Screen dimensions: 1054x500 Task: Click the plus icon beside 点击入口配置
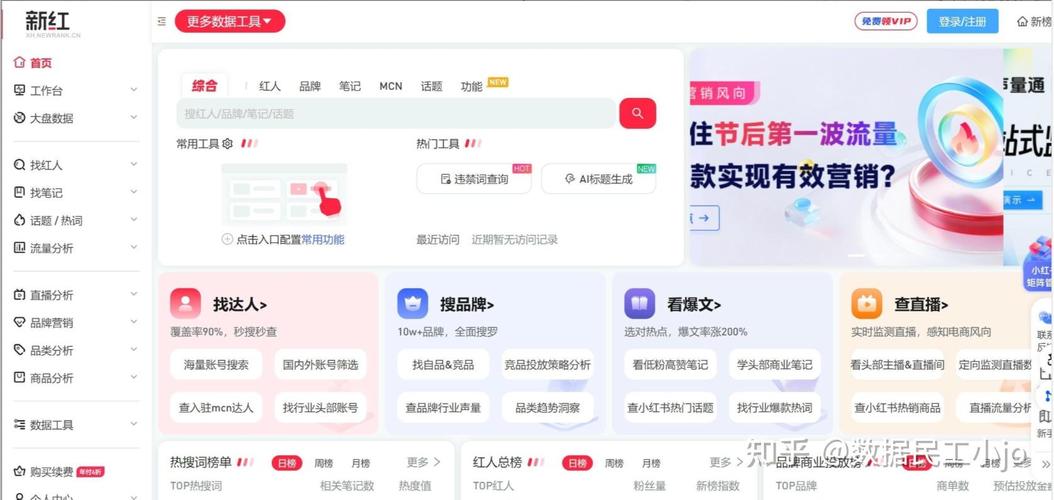[227, 239]
